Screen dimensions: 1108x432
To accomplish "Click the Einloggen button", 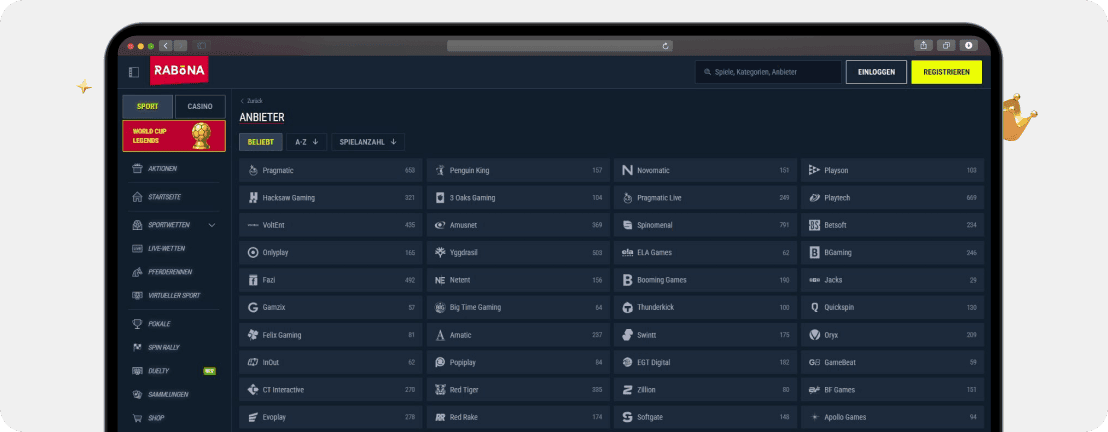I will pos(876,72).
